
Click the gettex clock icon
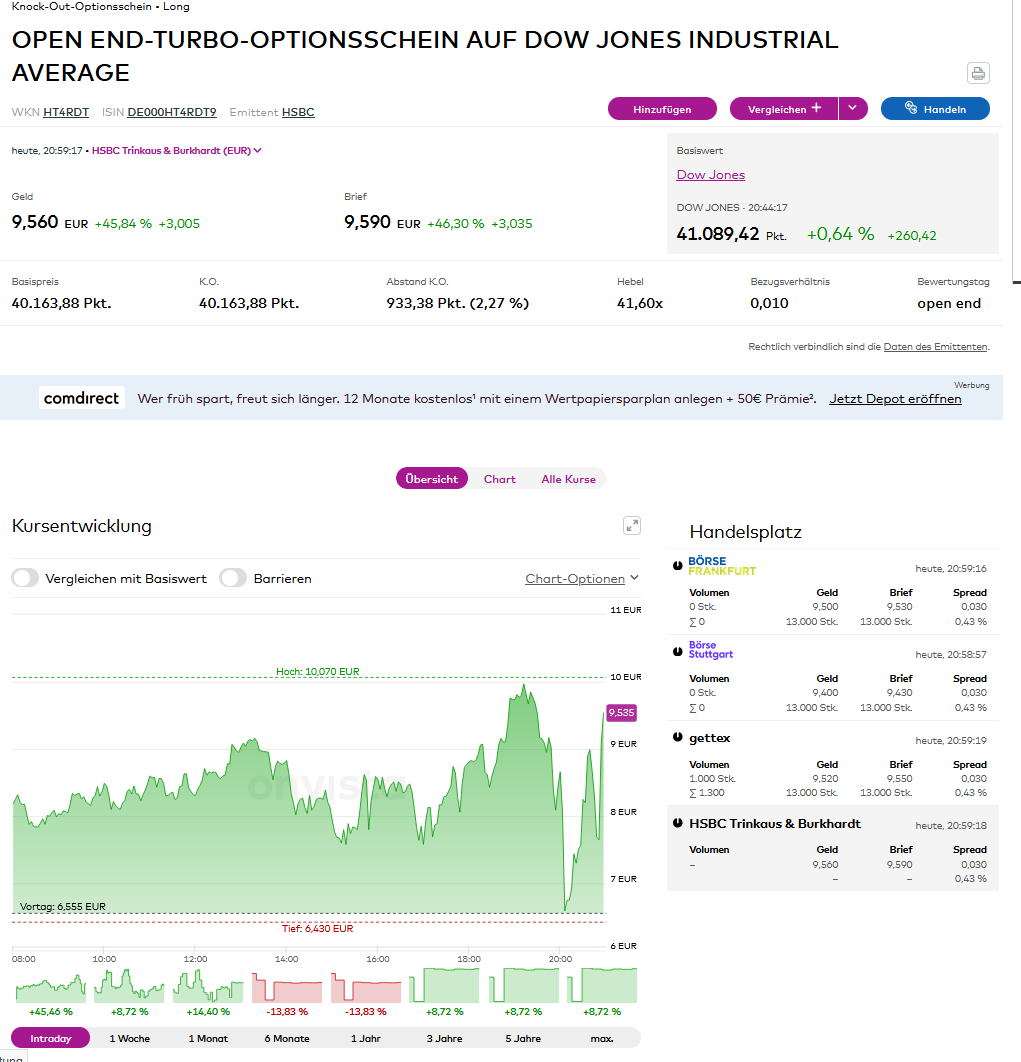pos(677,737)
